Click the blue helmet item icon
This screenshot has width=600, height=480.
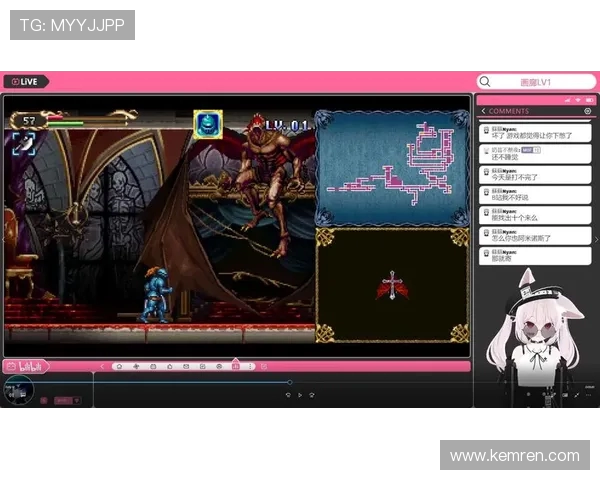click(207, 123)
